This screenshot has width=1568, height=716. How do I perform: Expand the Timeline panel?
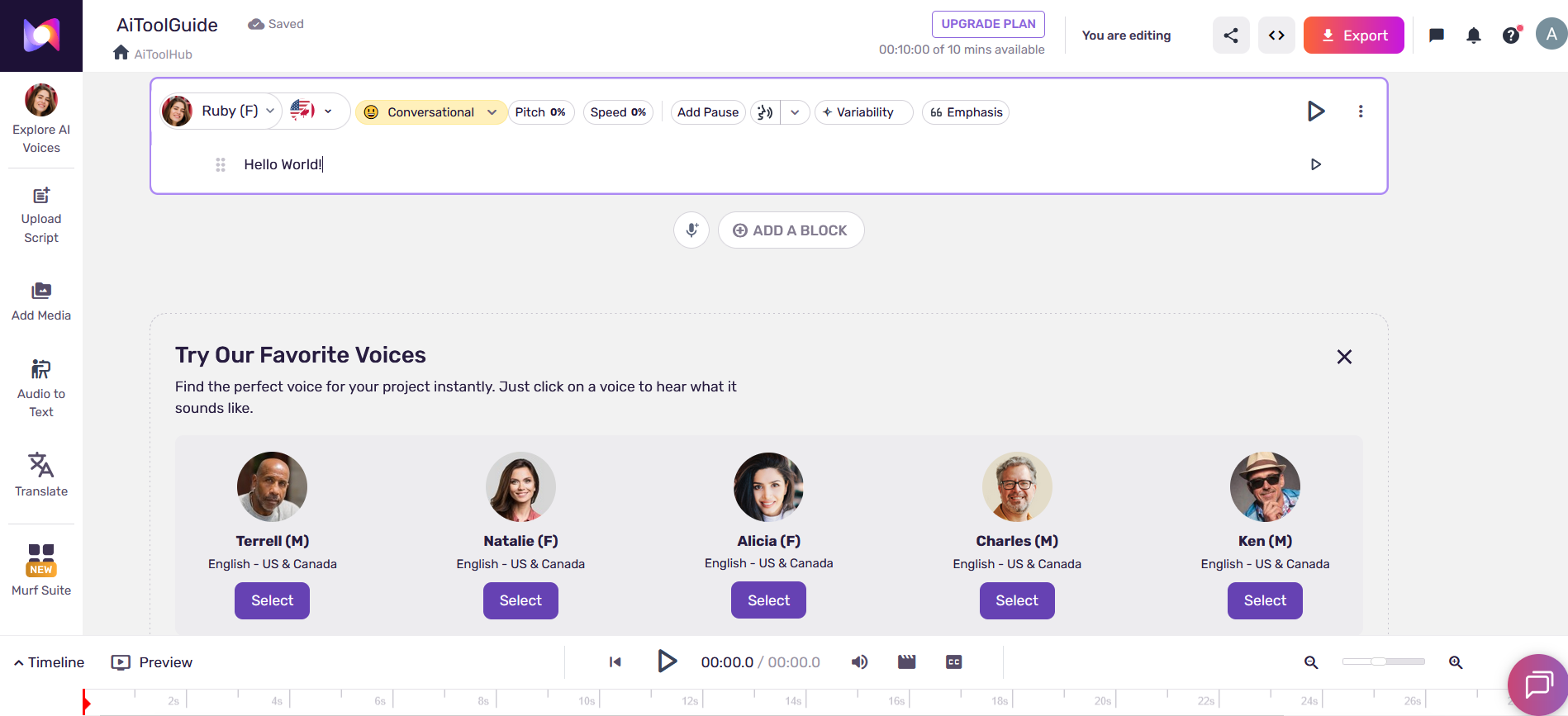point(49,662)
